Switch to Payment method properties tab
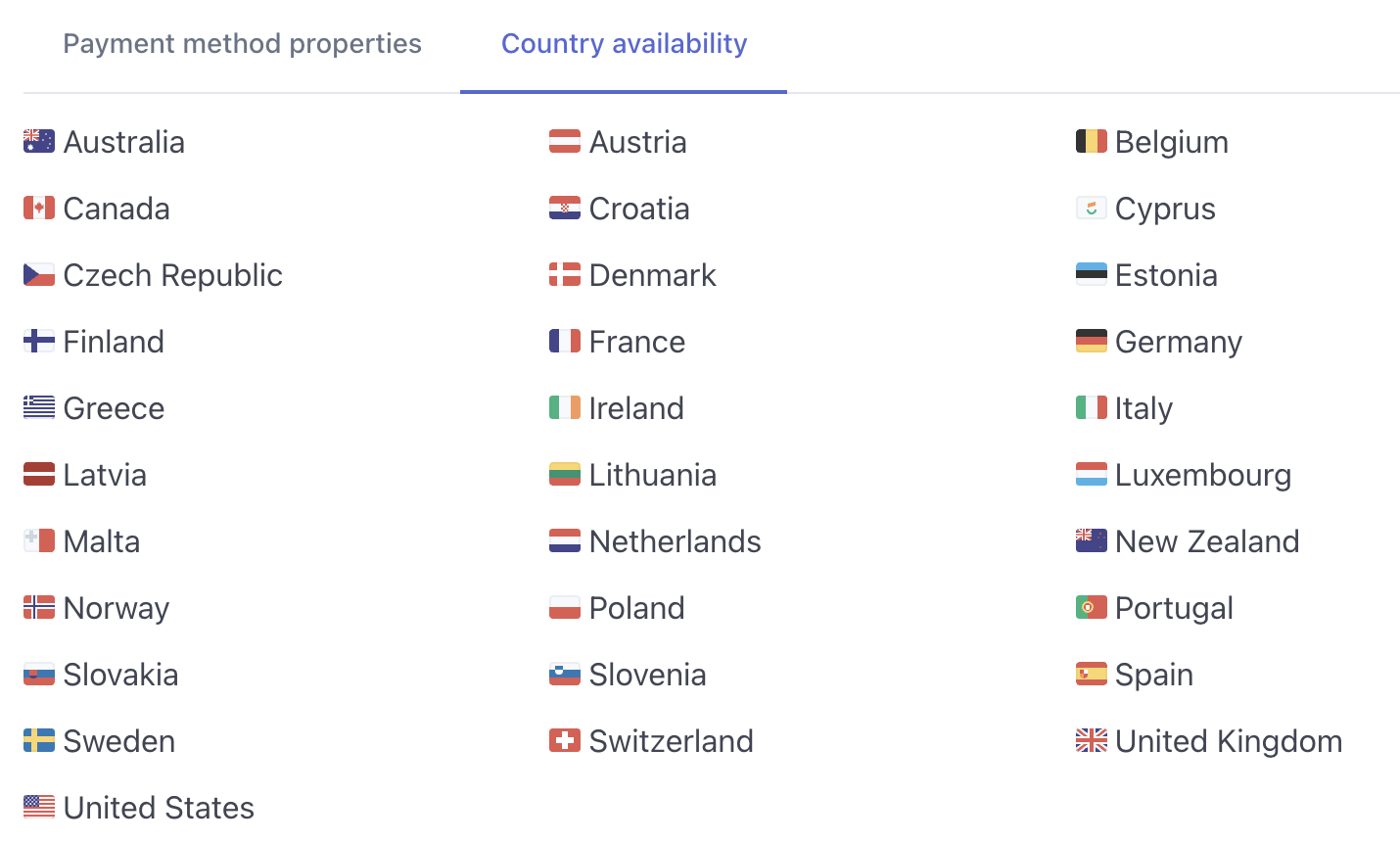 coord(242,43)
